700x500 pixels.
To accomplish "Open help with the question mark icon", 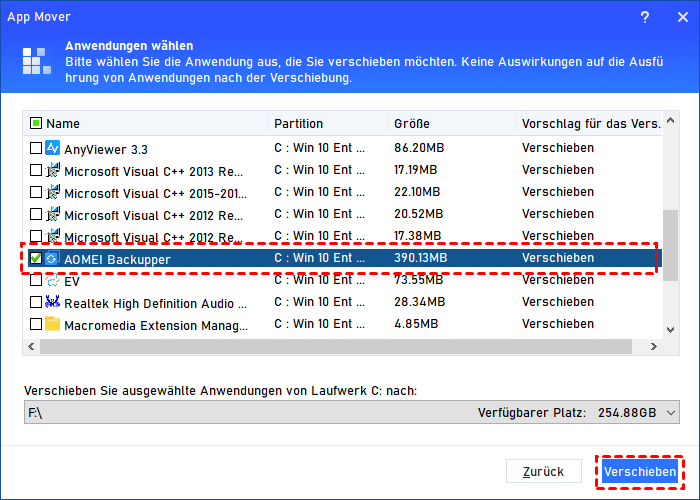I will 645,17.
